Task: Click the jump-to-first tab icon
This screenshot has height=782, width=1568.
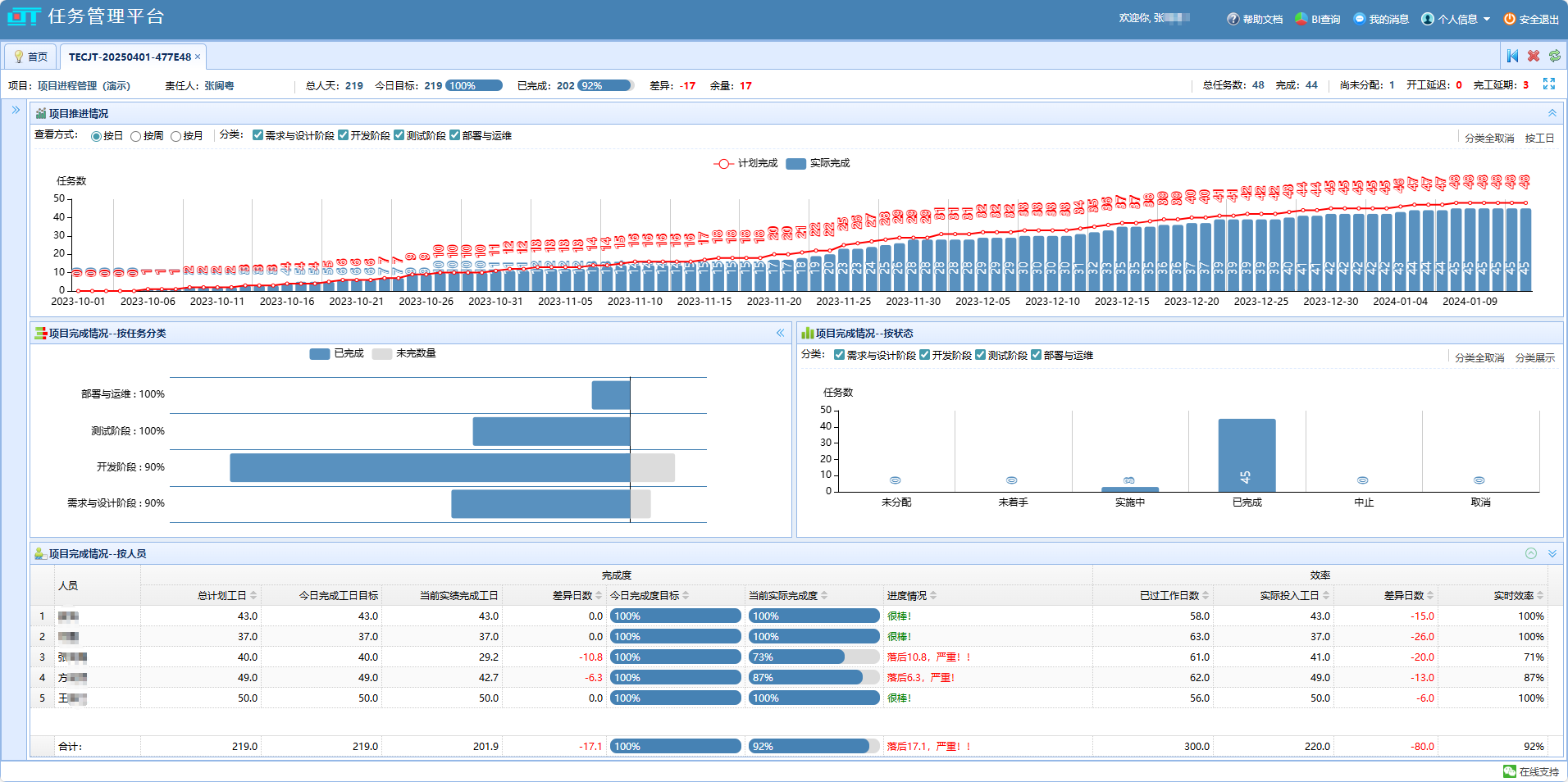Action: click(1512, 56)
